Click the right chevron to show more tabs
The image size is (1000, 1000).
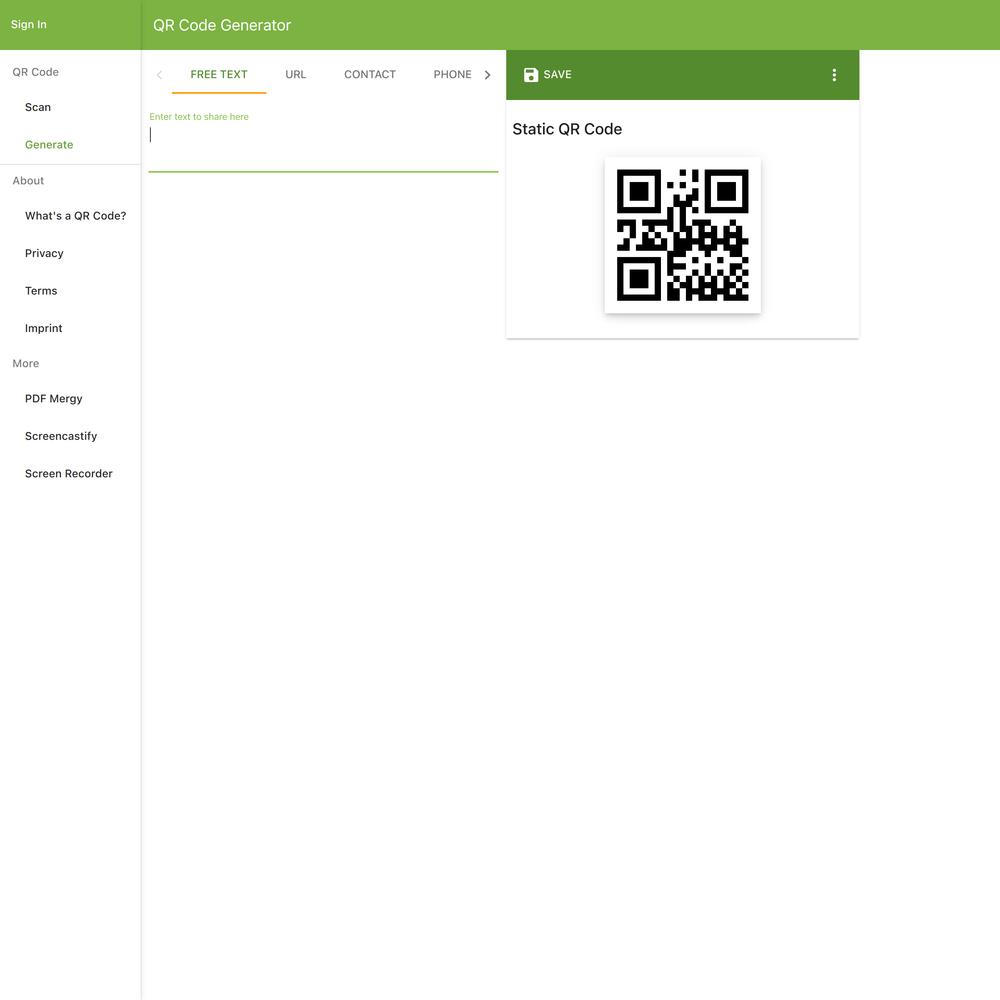pyautogui.click(x=487, y=75)
